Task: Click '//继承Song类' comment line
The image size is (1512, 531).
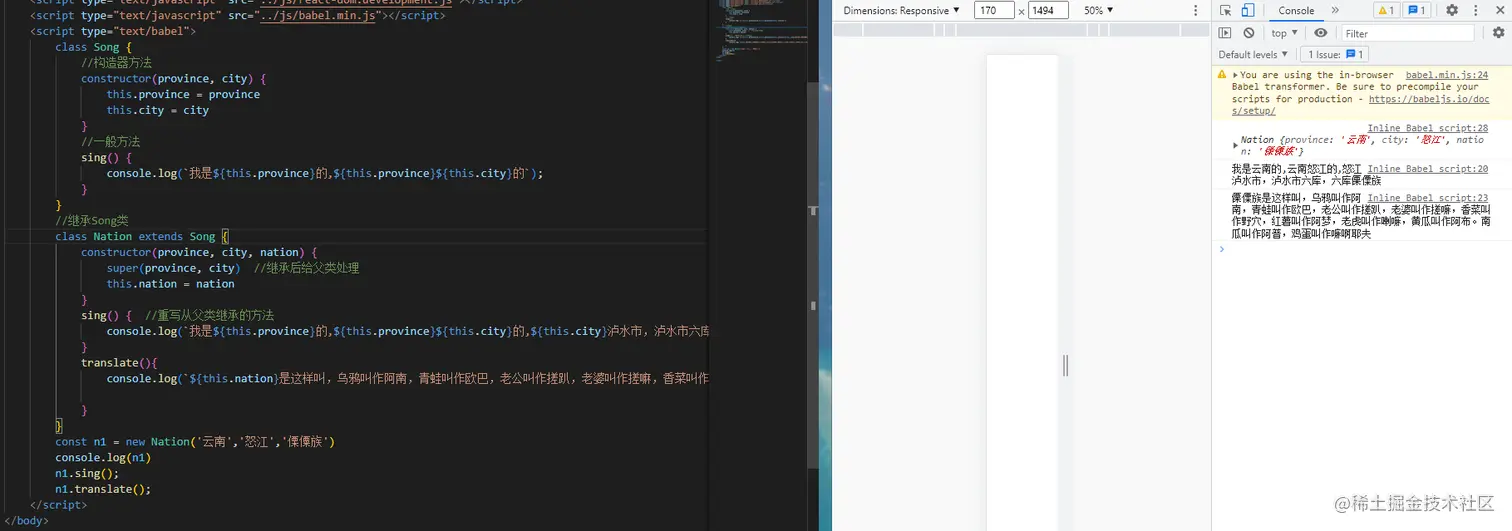Action: tap(92, 220)
